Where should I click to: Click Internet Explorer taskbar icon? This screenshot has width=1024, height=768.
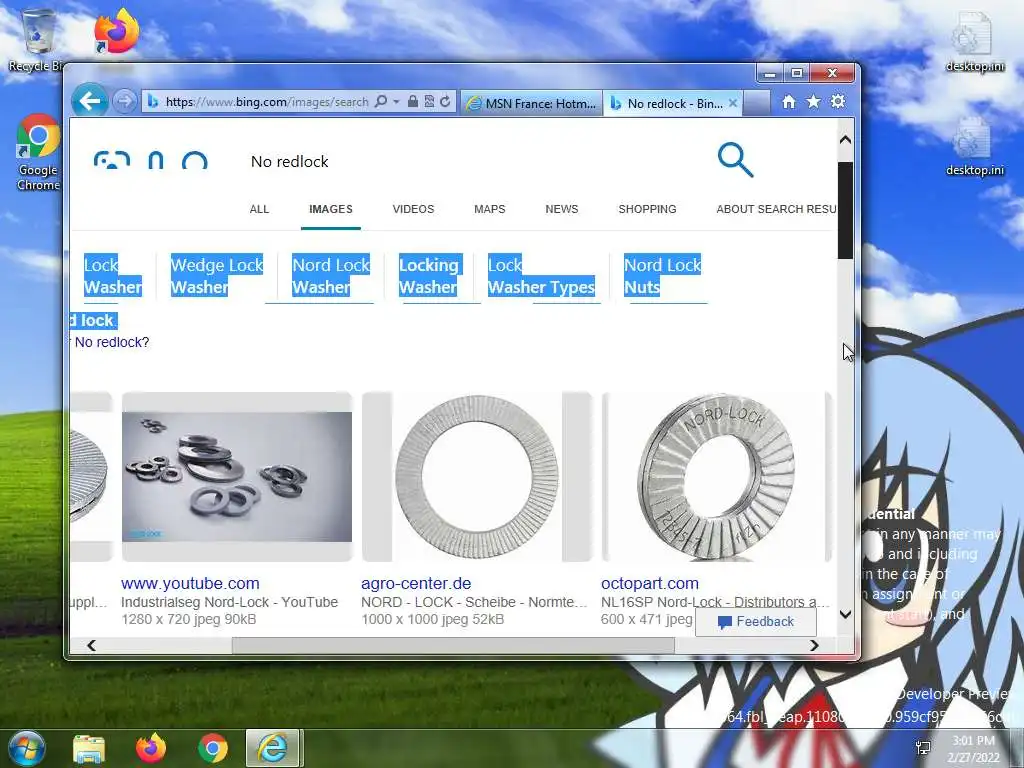click(x=272, y=748)
